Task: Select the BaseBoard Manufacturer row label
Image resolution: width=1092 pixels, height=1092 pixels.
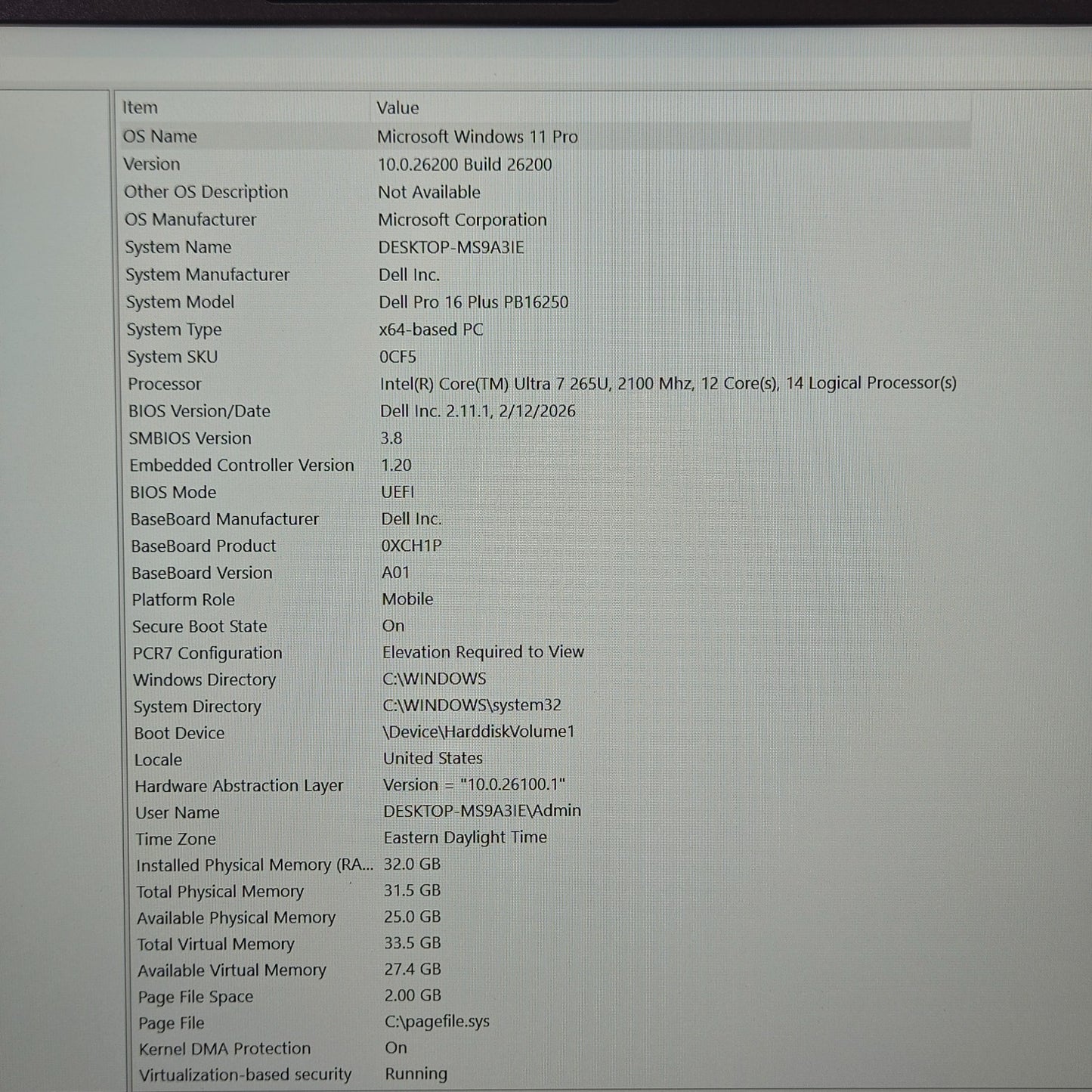Action: click(224, 519)
